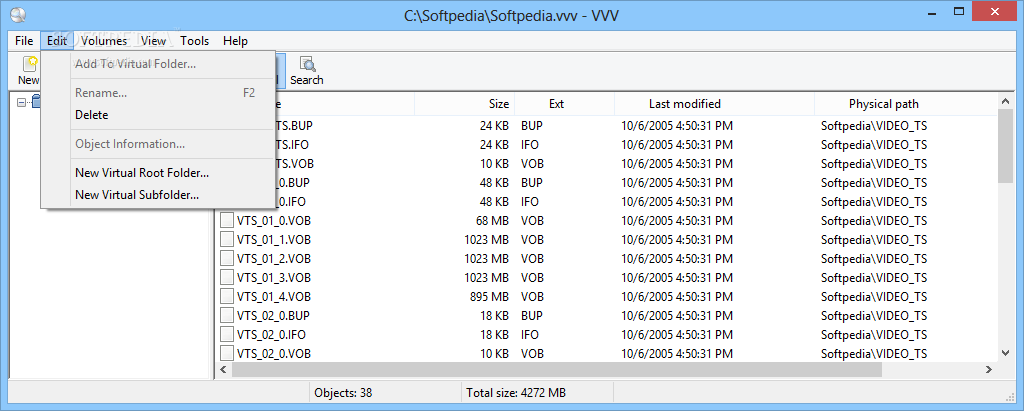This screenshot has height=411, width=1024.
Task: Open the Search toolbar tool
Action: click(x=306, y=71)
